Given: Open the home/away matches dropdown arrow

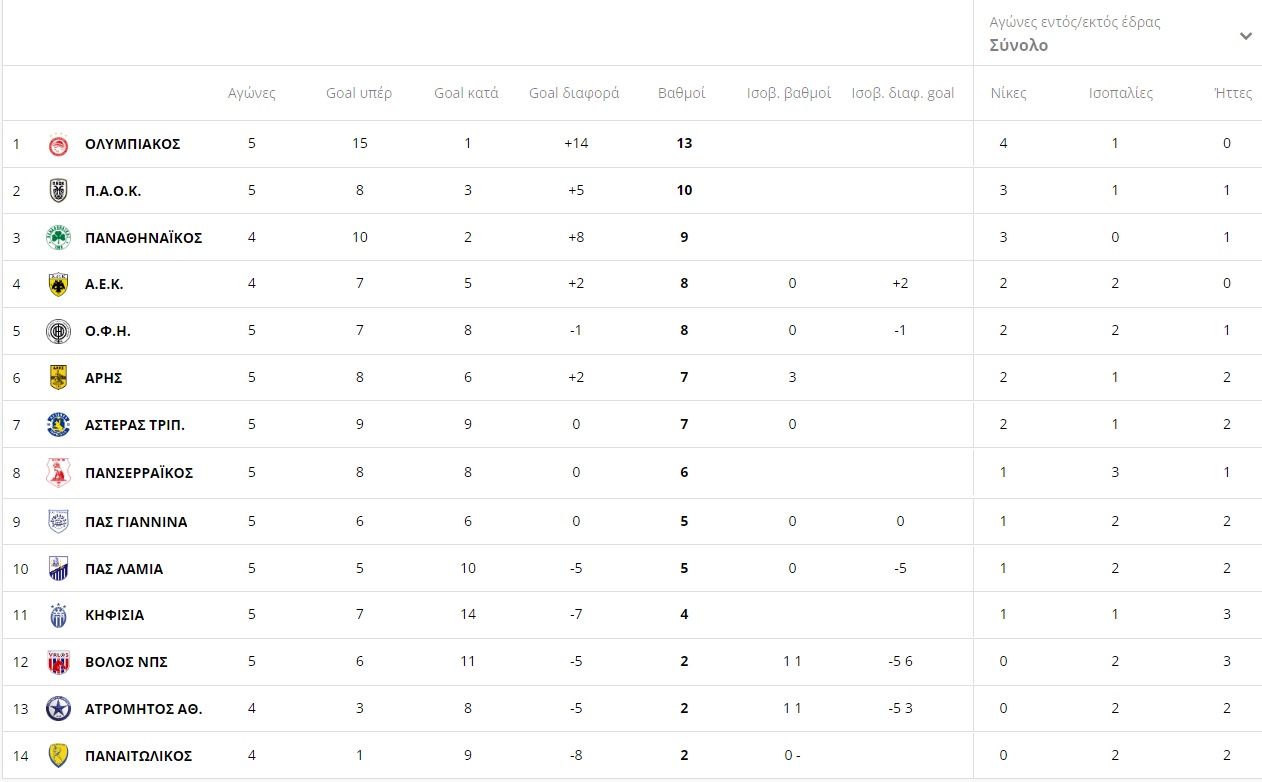Looking at the screenshot, I should click(1245, 36).
